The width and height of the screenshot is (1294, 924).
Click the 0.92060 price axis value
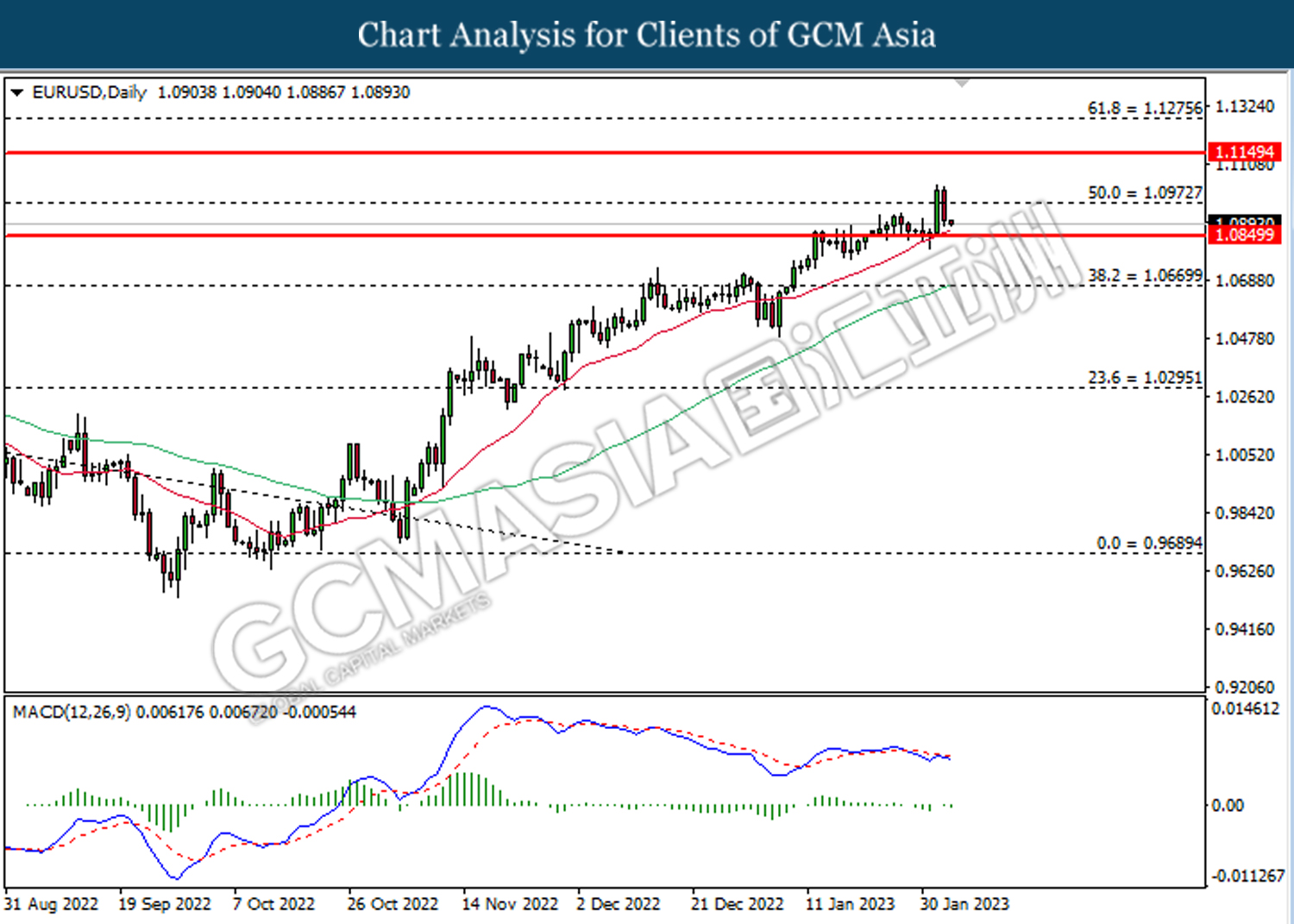click(x=1245, y=687)
